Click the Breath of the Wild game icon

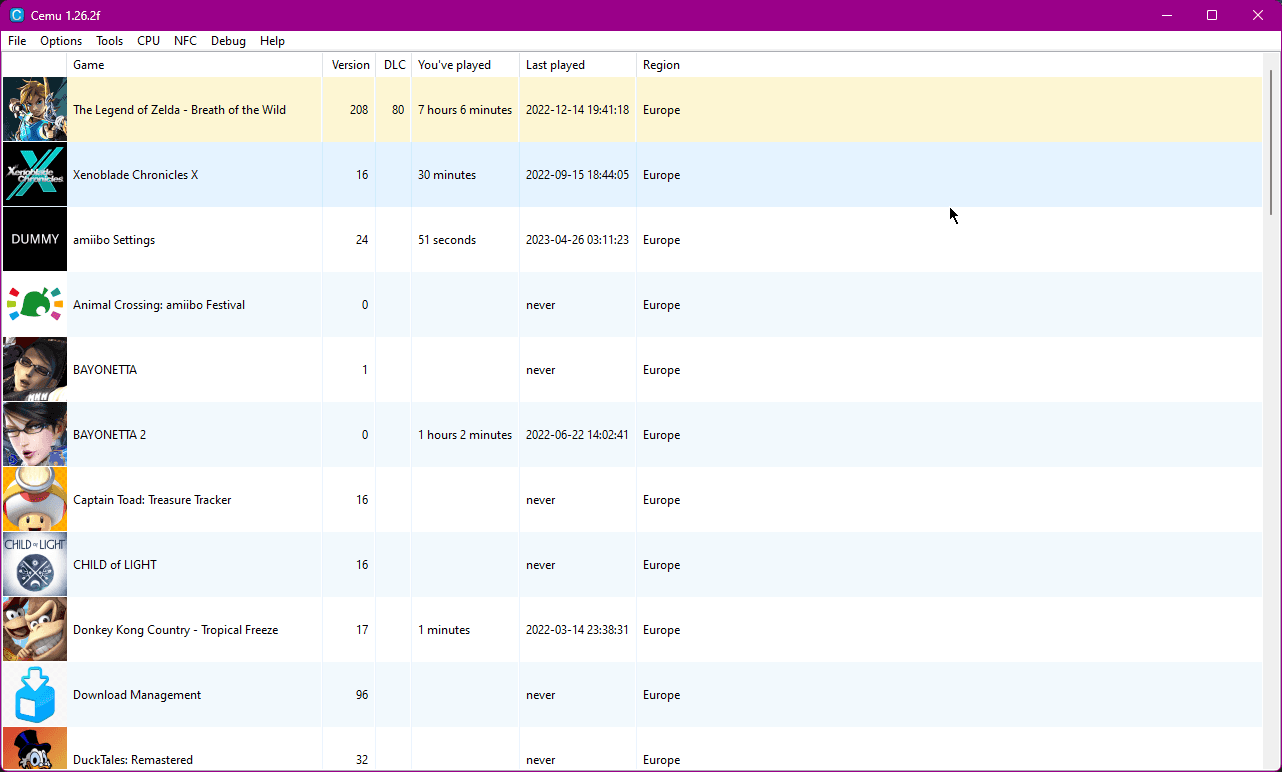(35, 109)
